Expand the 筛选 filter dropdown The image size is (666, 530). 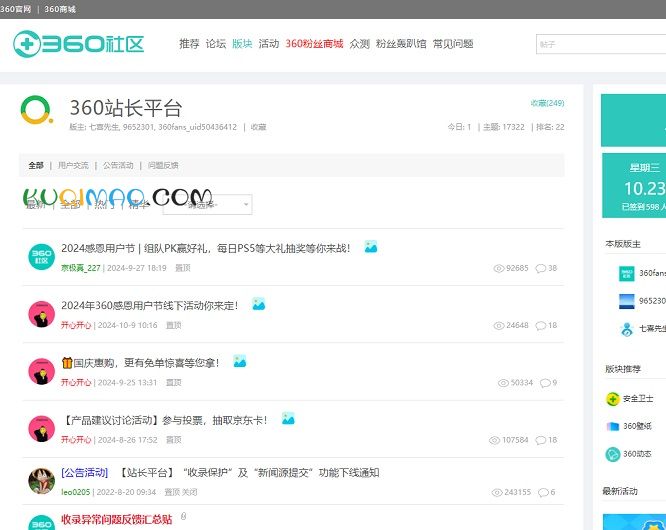(x=207, y=205)
